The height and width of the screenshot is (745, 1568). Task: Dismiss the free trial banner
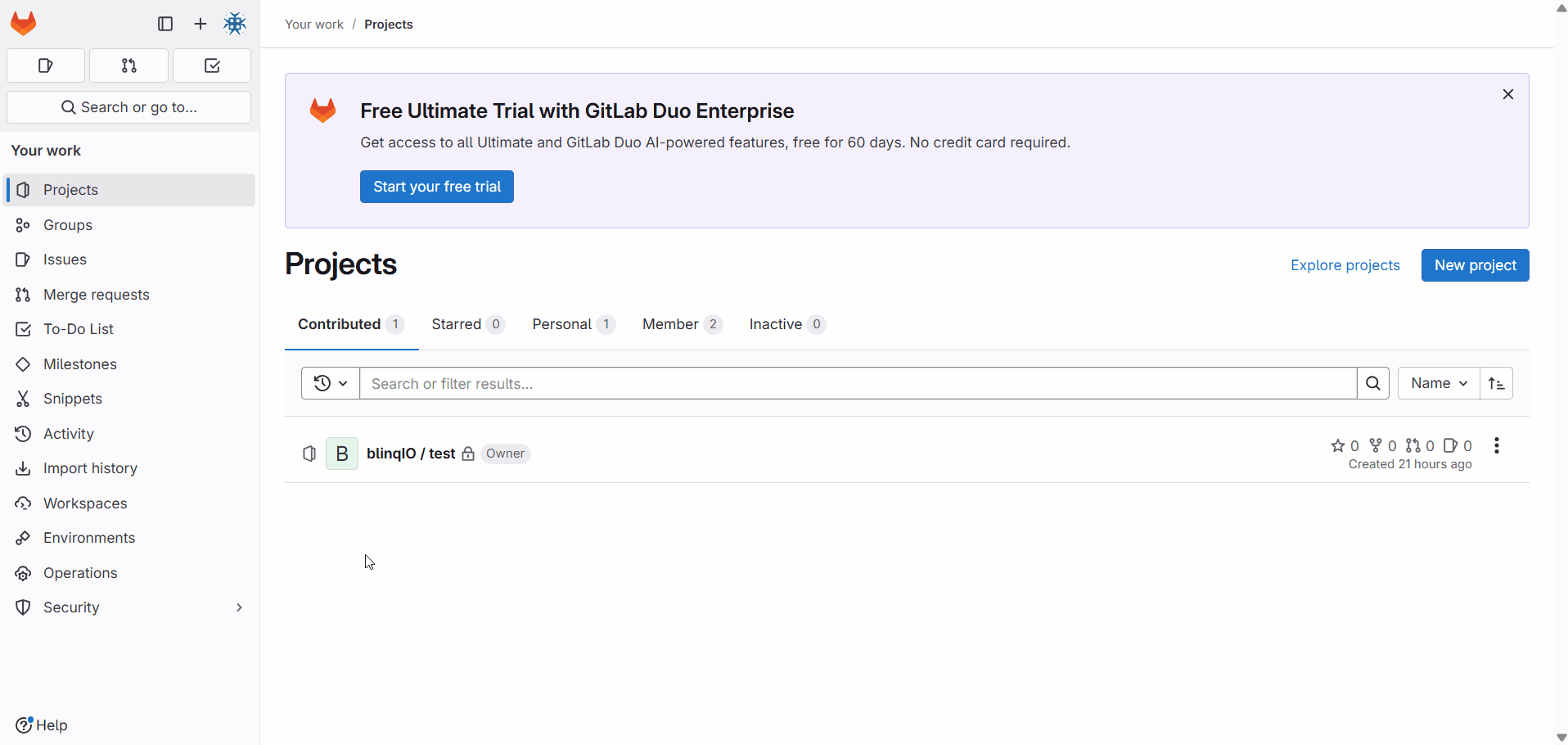(1508, 93)
